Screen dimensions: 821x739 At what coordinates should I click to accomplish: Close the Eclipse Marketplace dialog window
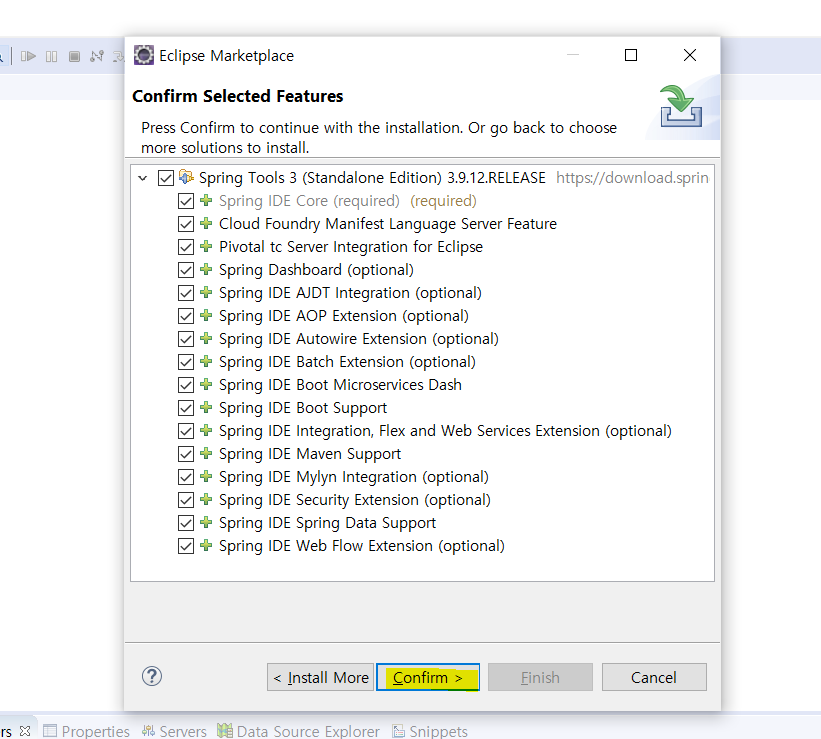(x=690, y=55)
